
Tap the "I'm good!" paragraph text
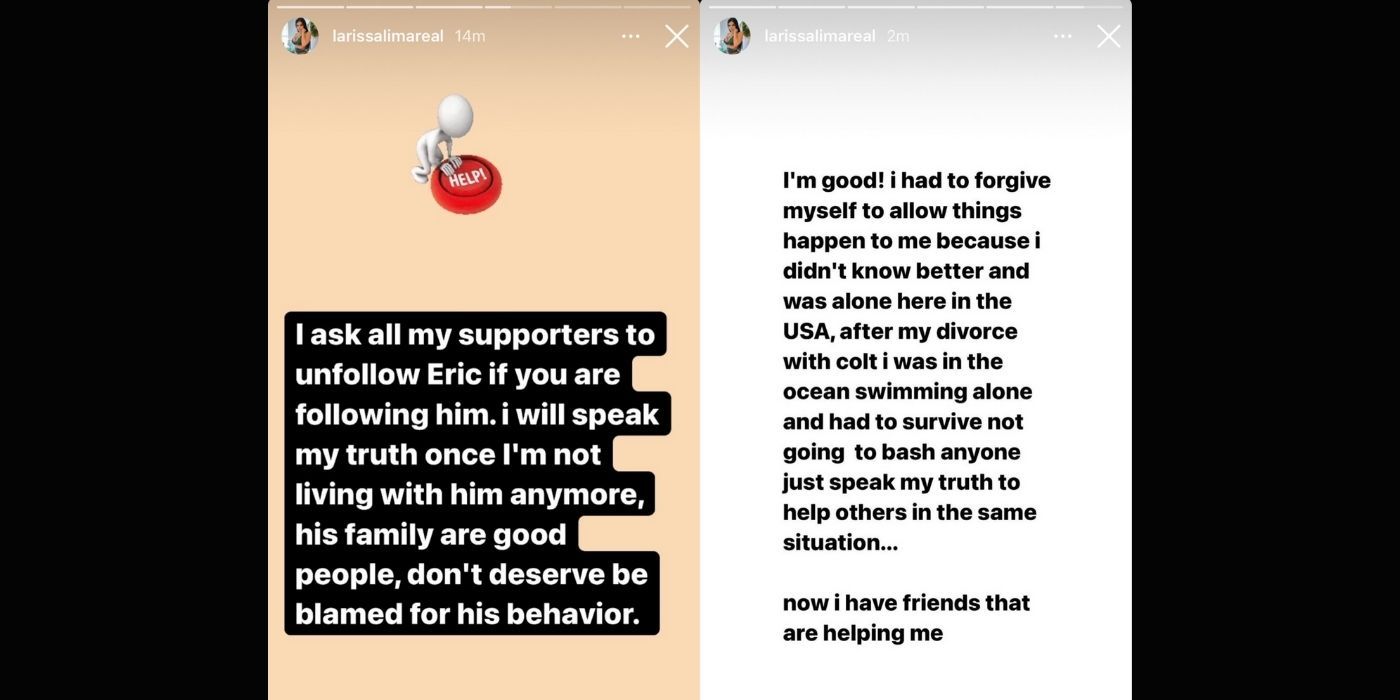coord(916,361)
